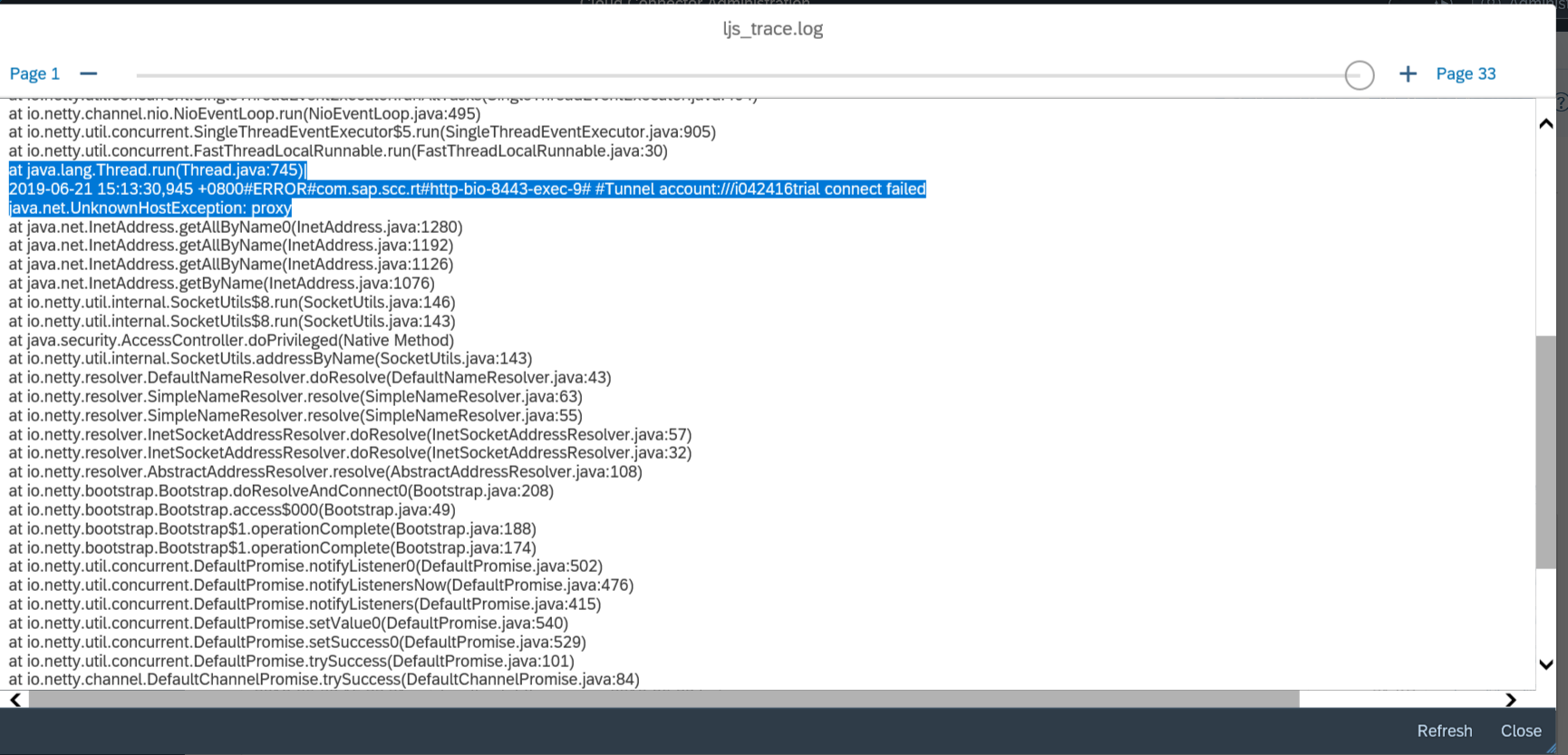Click line 'InetSocketAddressResolver.java:32' trace entry

click(x=350, y=453)
